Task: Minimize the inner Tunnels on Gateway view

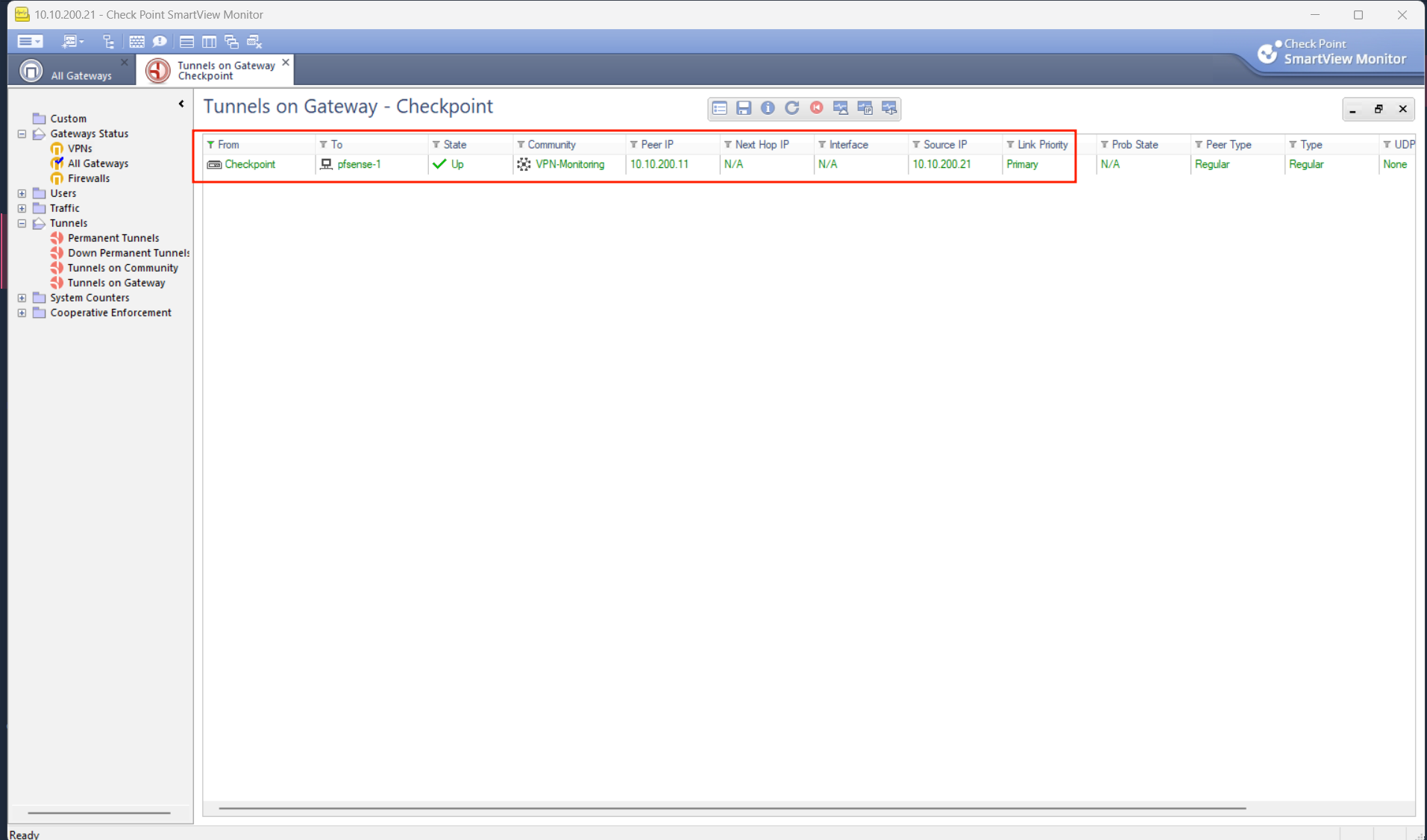Action: click(x=1353, y=110)
